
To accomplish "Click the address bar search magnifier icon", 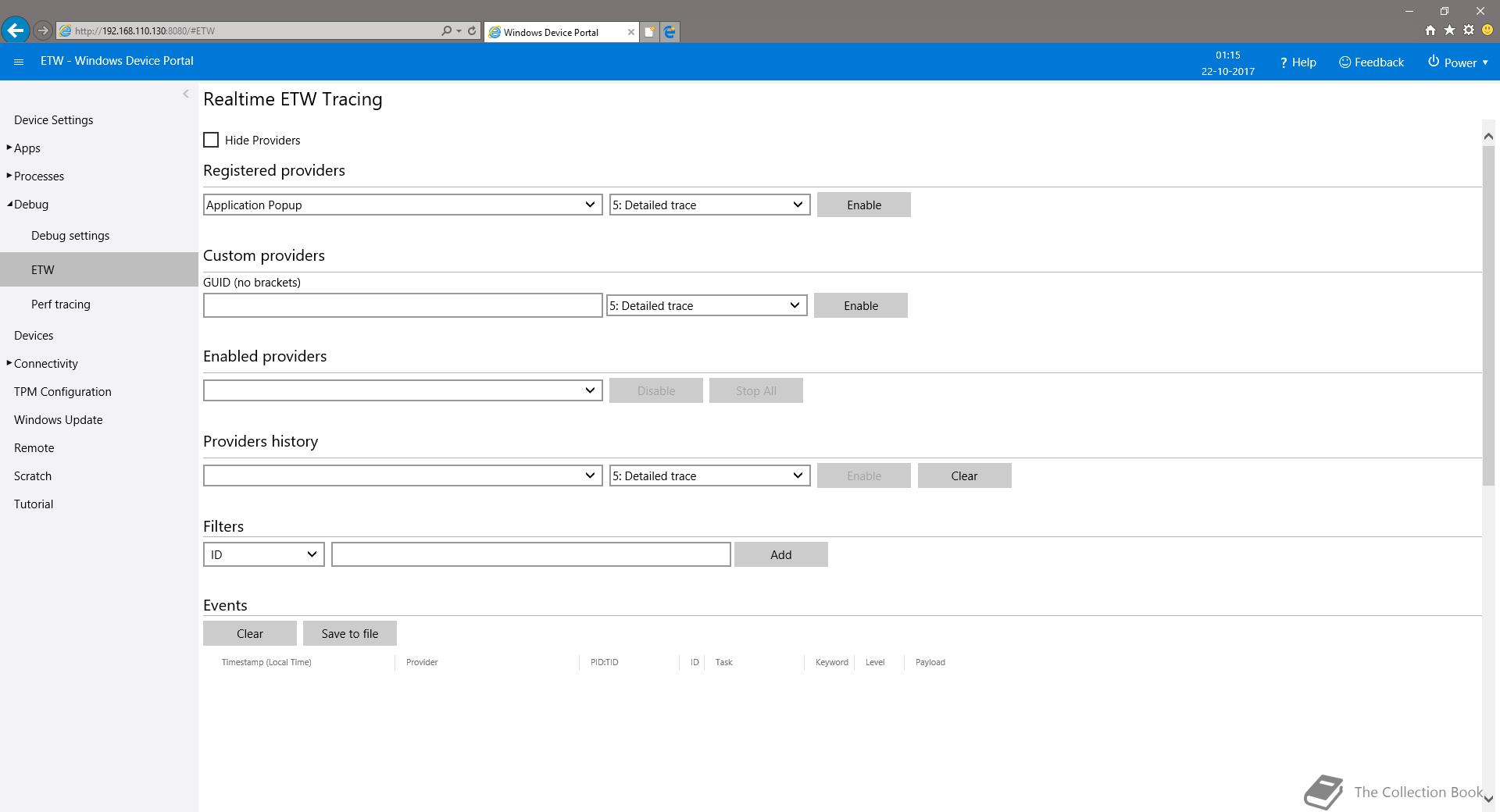I will (446, 30).
